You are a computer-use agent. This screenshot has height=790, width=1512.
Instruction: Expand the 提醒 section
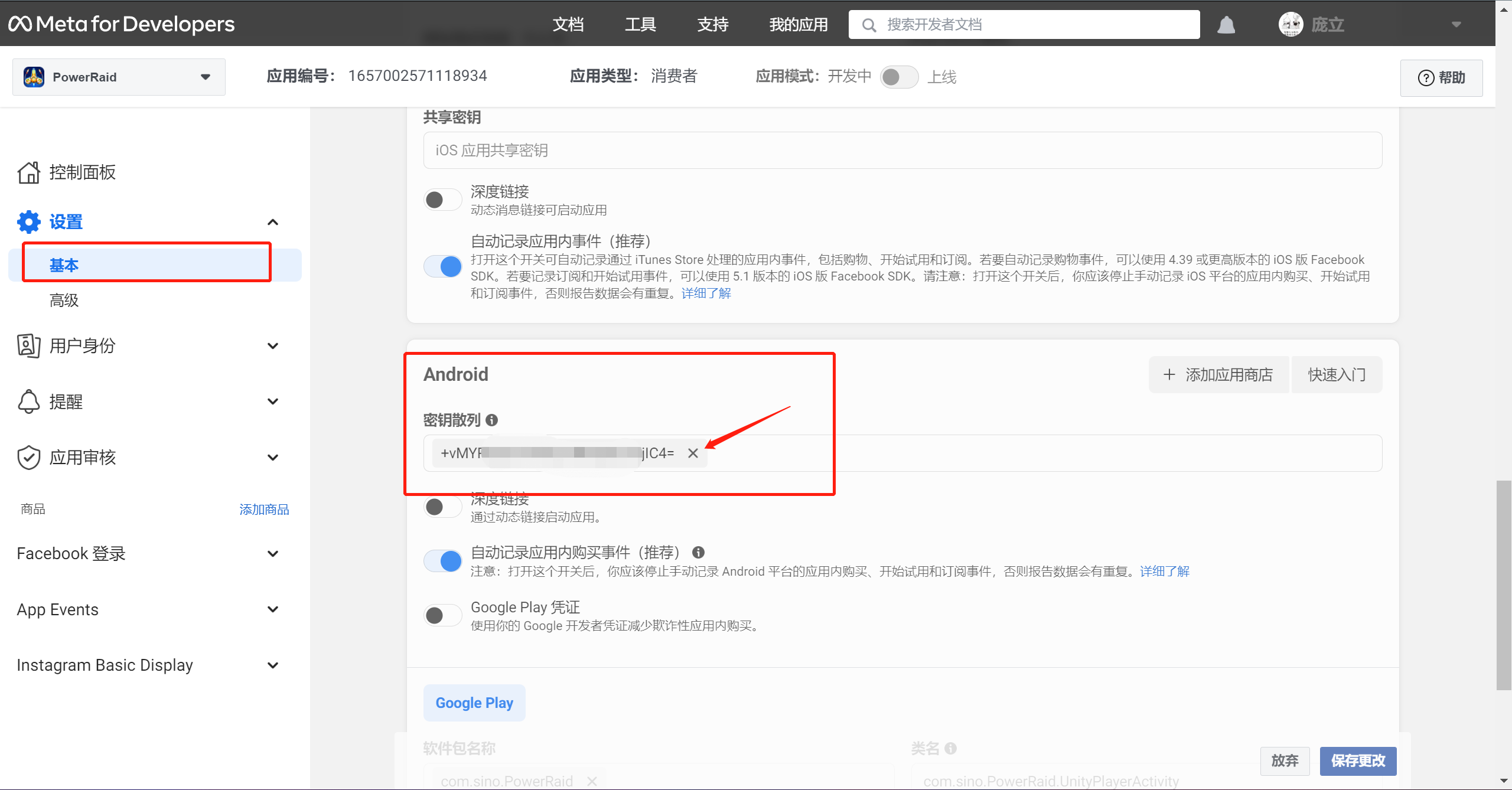point(272,401)
